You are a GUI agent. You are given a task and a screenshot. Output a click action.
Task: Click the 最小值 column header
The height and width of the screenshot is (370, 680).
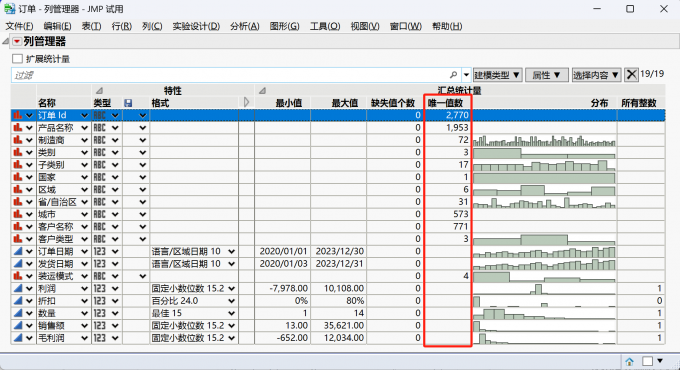(x=288, y=103)
